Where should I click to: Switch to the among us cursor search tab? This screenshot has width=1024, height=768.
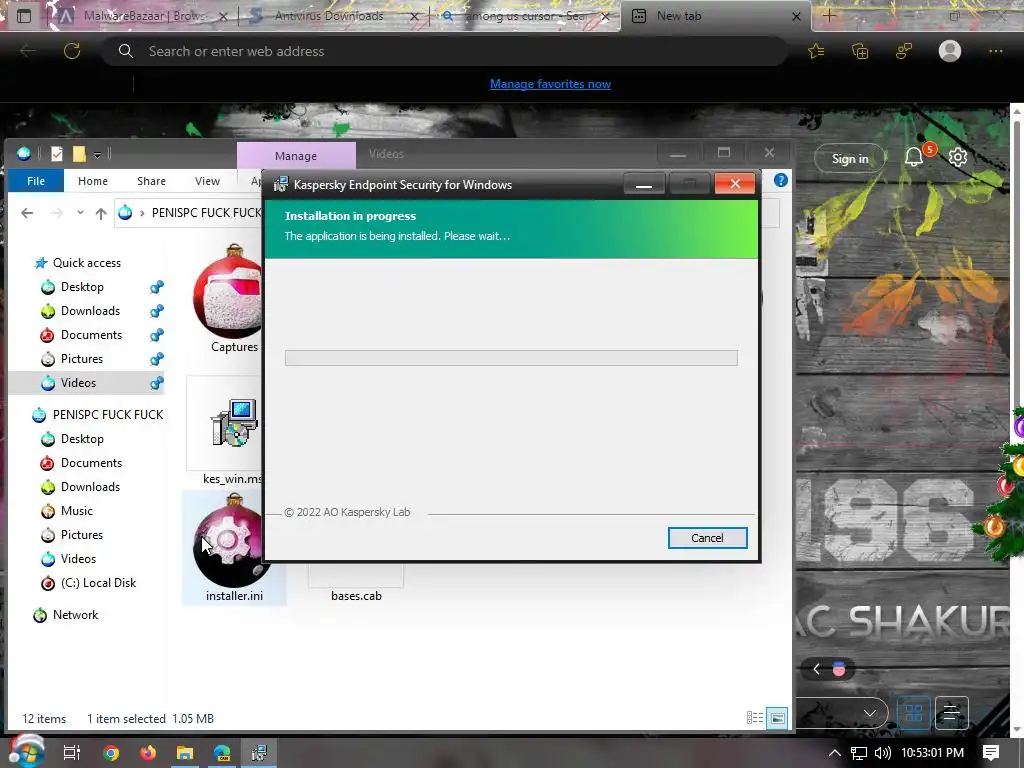pyautogui.click(x=522, y=16)
